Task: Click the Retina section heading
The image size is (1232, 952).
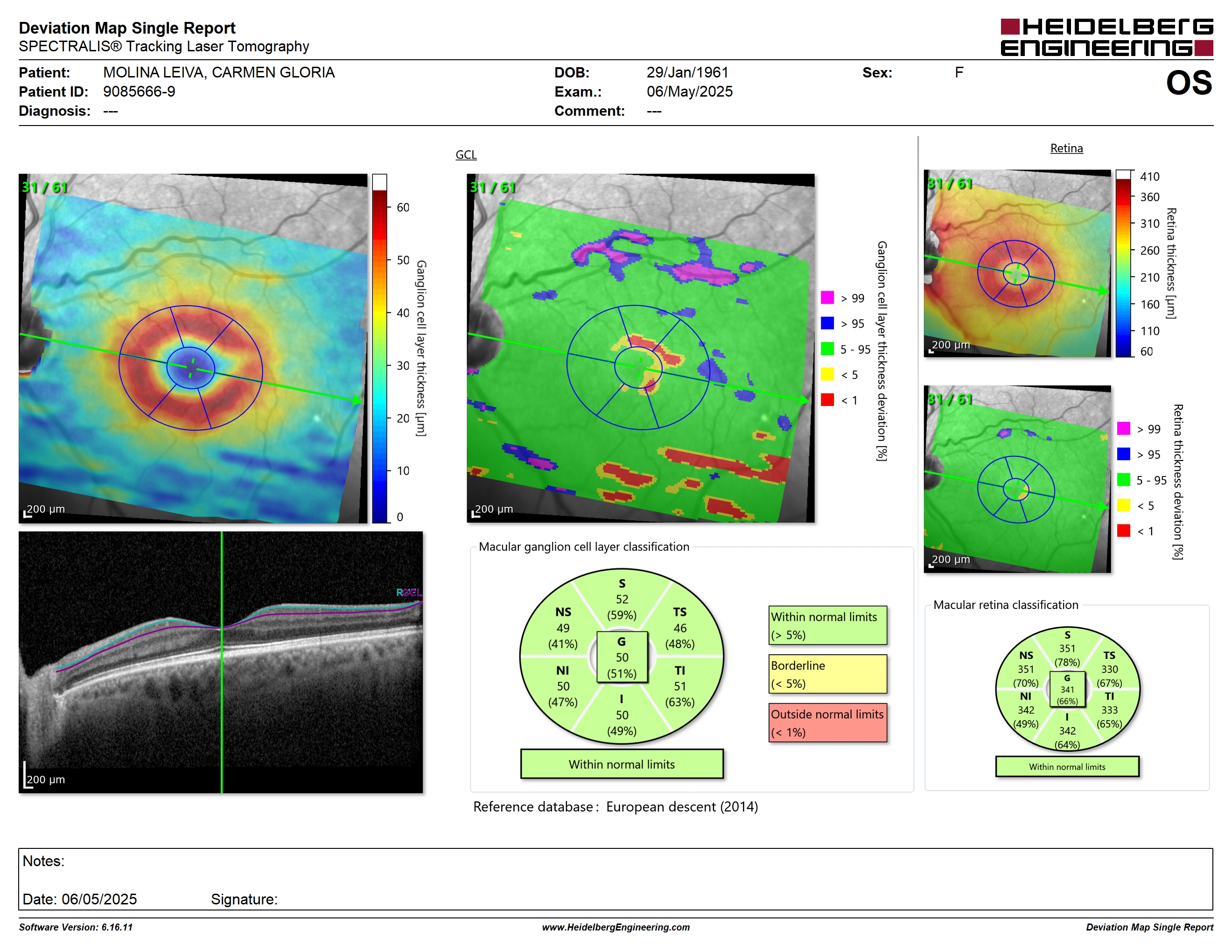Action: coord(1066,148)
